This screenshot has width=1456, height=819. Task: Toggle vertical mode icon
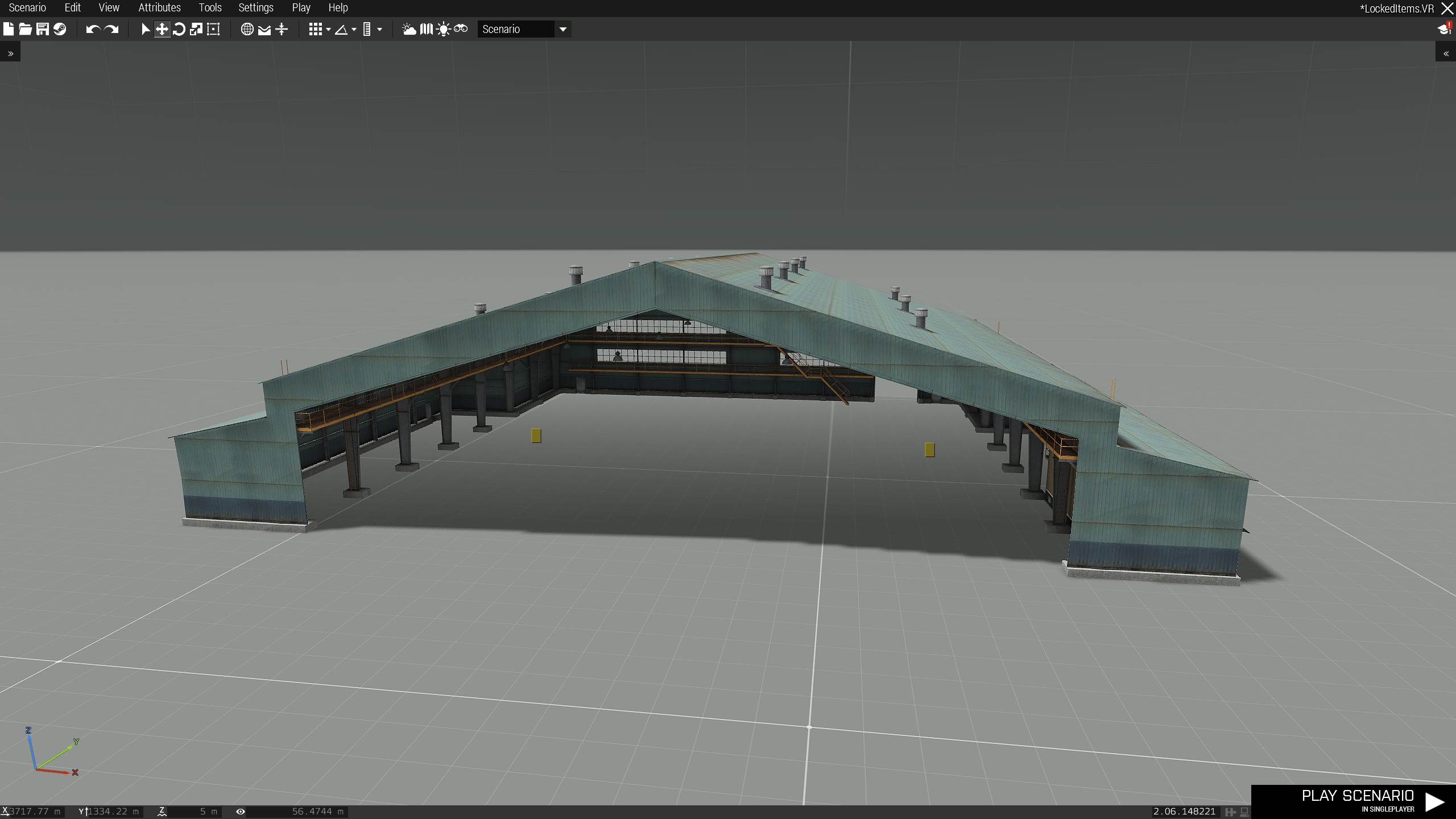tap(282, 29)
